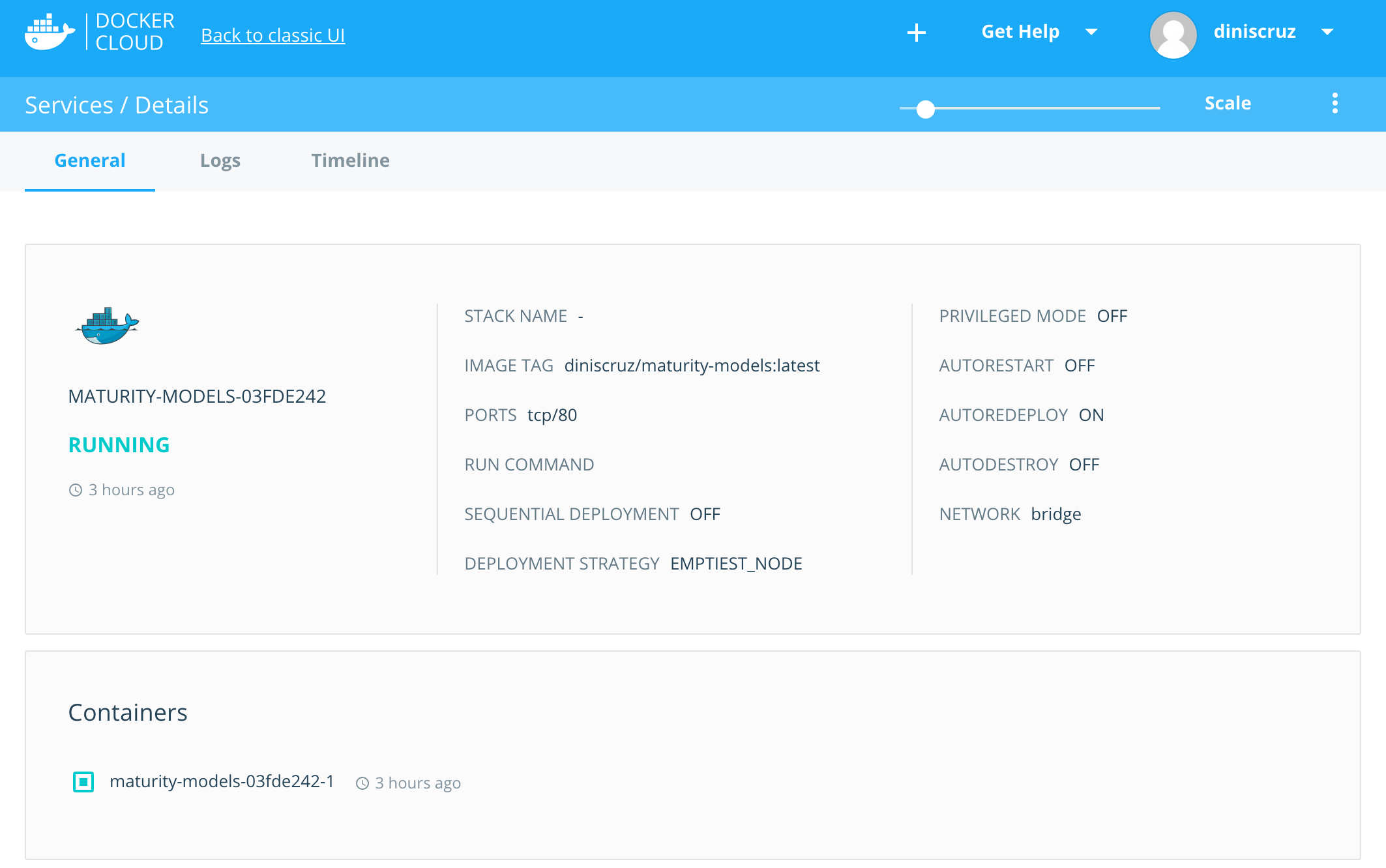This screenshot has height=868, width=1386.
Task: Click Services breadcrumb in header
Action: 69,105
